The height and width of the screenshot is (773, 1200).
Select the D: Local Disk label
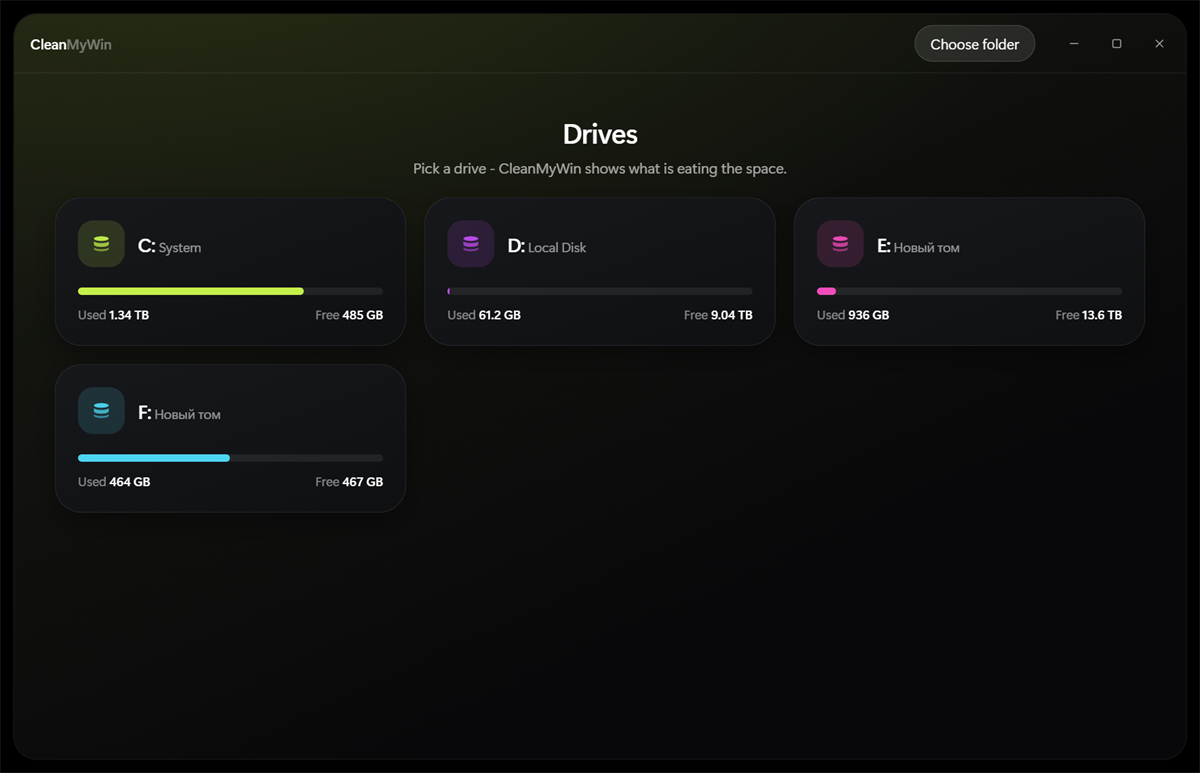pyautogui.click(x=547, y=246)
